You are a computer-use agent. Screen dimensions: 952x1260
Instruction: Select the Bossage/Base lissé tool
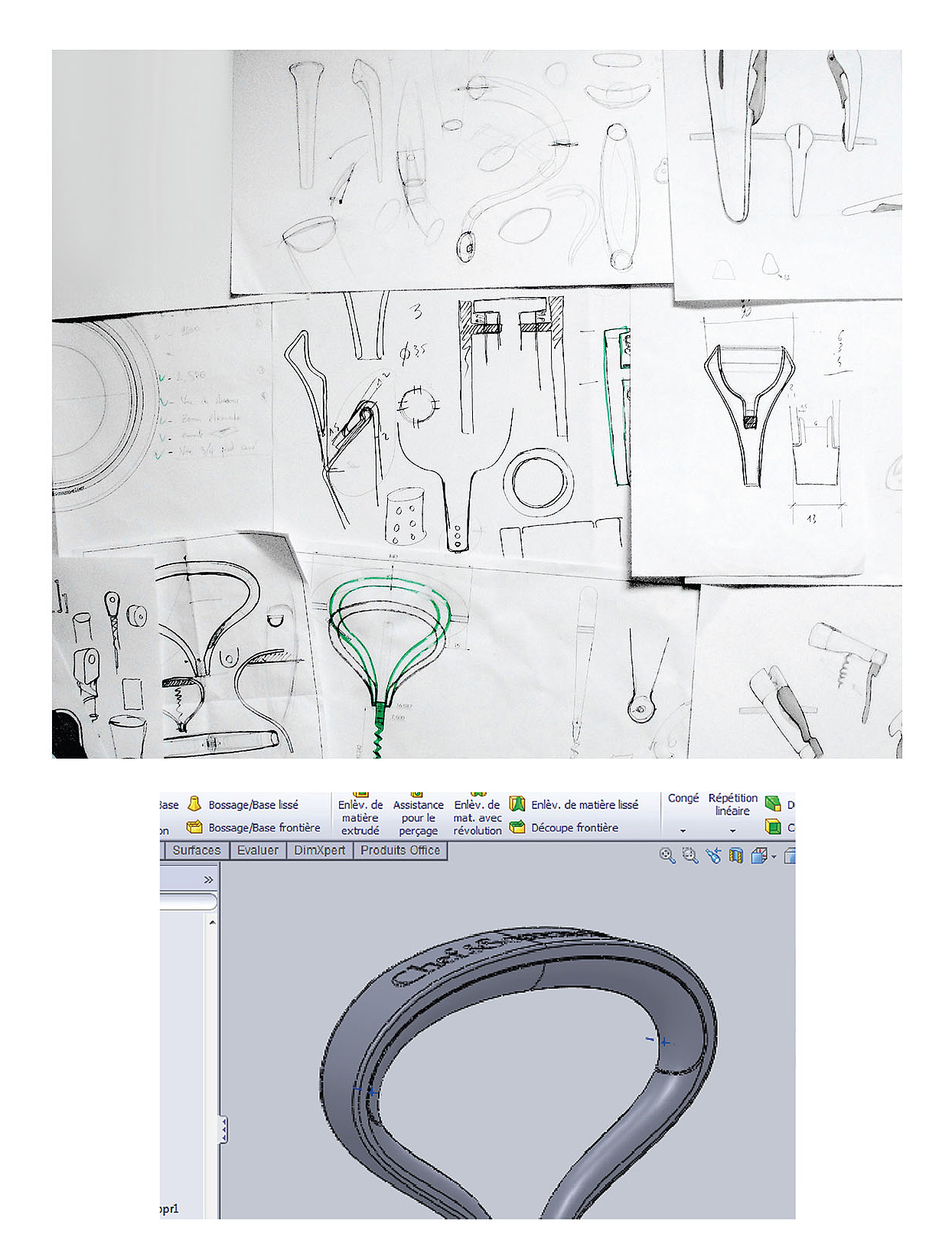pos(243,805)
